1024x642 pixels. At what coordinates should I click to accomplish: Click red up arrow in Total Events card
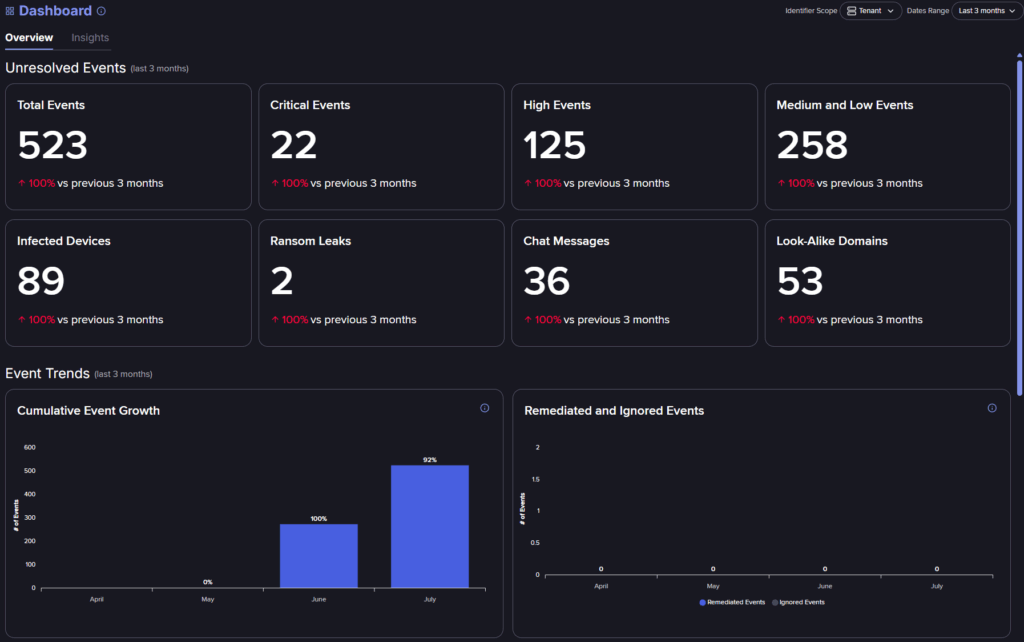pyautogui.click(x=21, y=184)
